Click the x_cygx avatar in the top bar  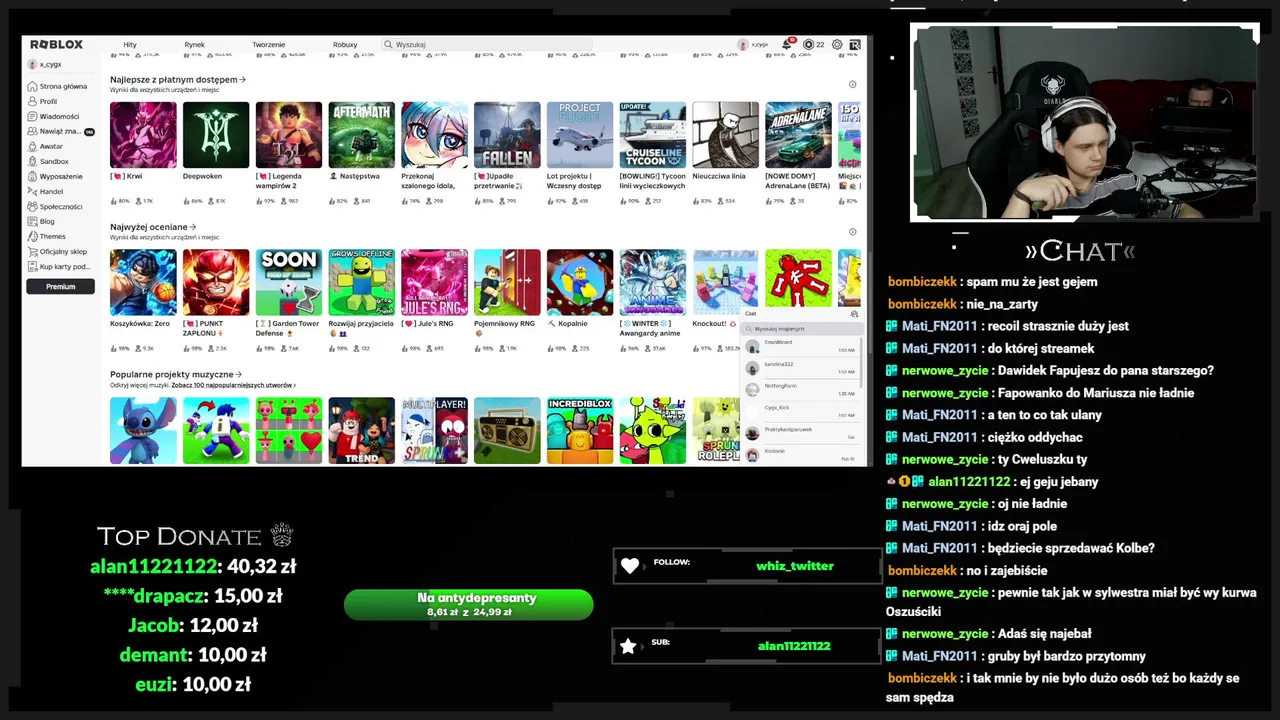pos(742,44)
